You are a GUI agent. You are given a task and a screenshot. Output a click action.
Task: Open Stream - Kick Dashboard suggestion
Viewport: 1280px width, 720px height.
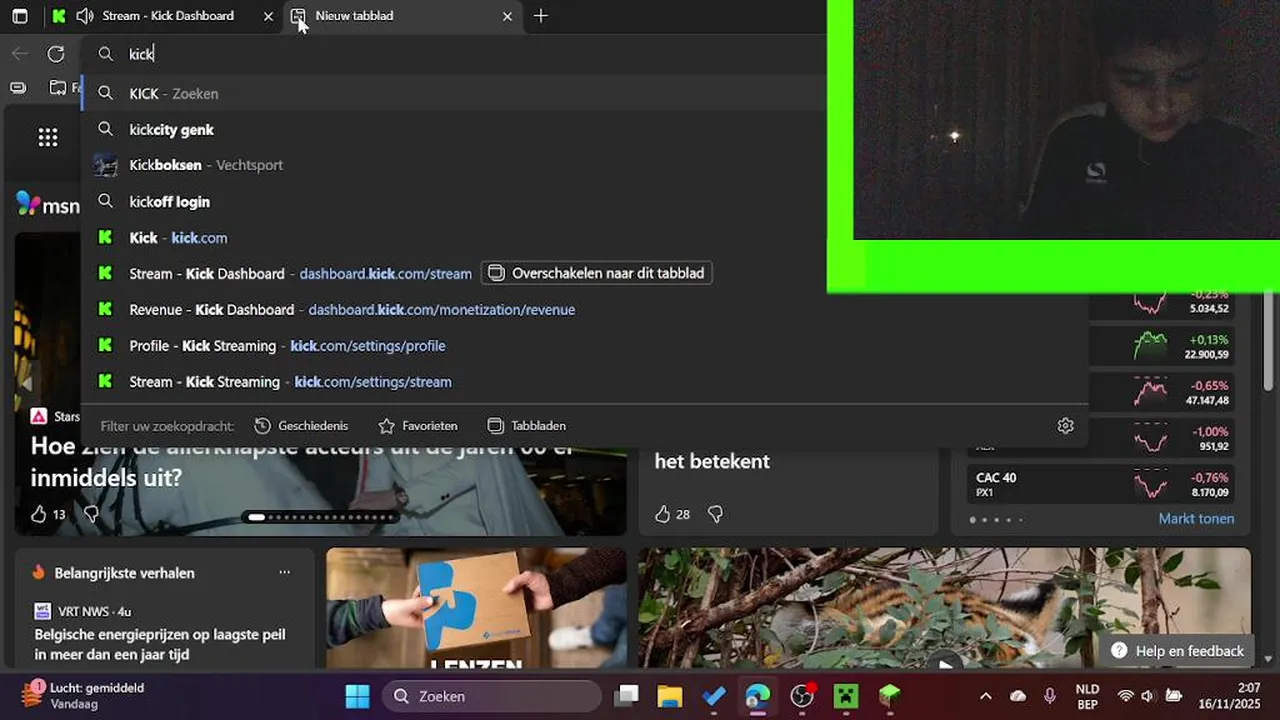coord(585,273)
